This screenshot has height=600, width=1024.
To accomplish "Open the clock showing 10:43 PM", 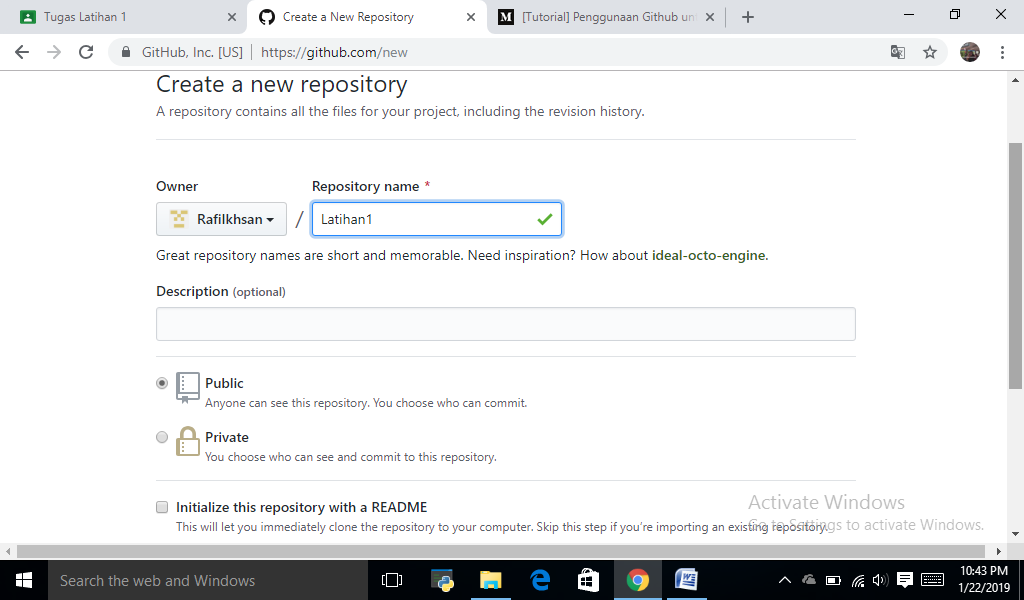I will coord(984,580).
